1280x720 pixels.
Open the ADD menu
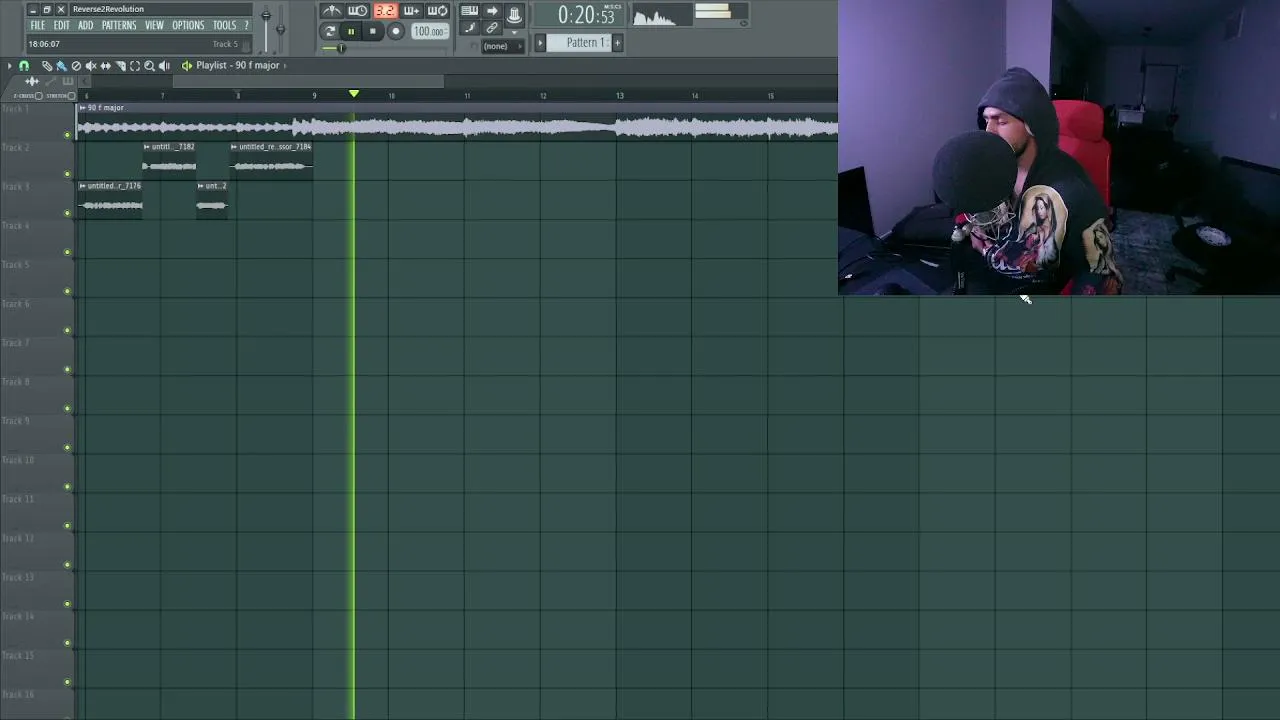pyautogui.click(x=86, y=26)
